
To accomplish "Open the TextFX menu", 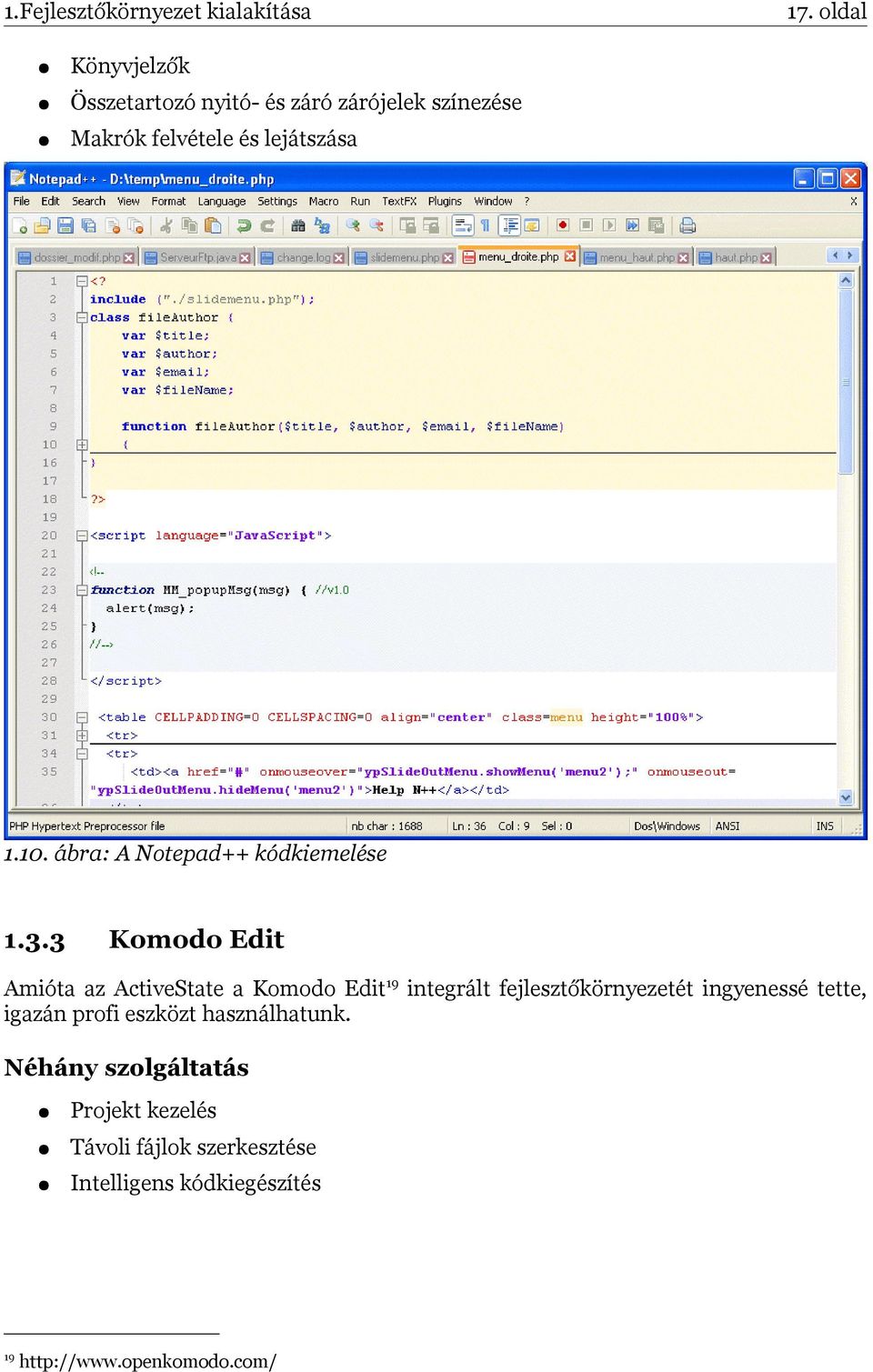I will coord(399,201).
